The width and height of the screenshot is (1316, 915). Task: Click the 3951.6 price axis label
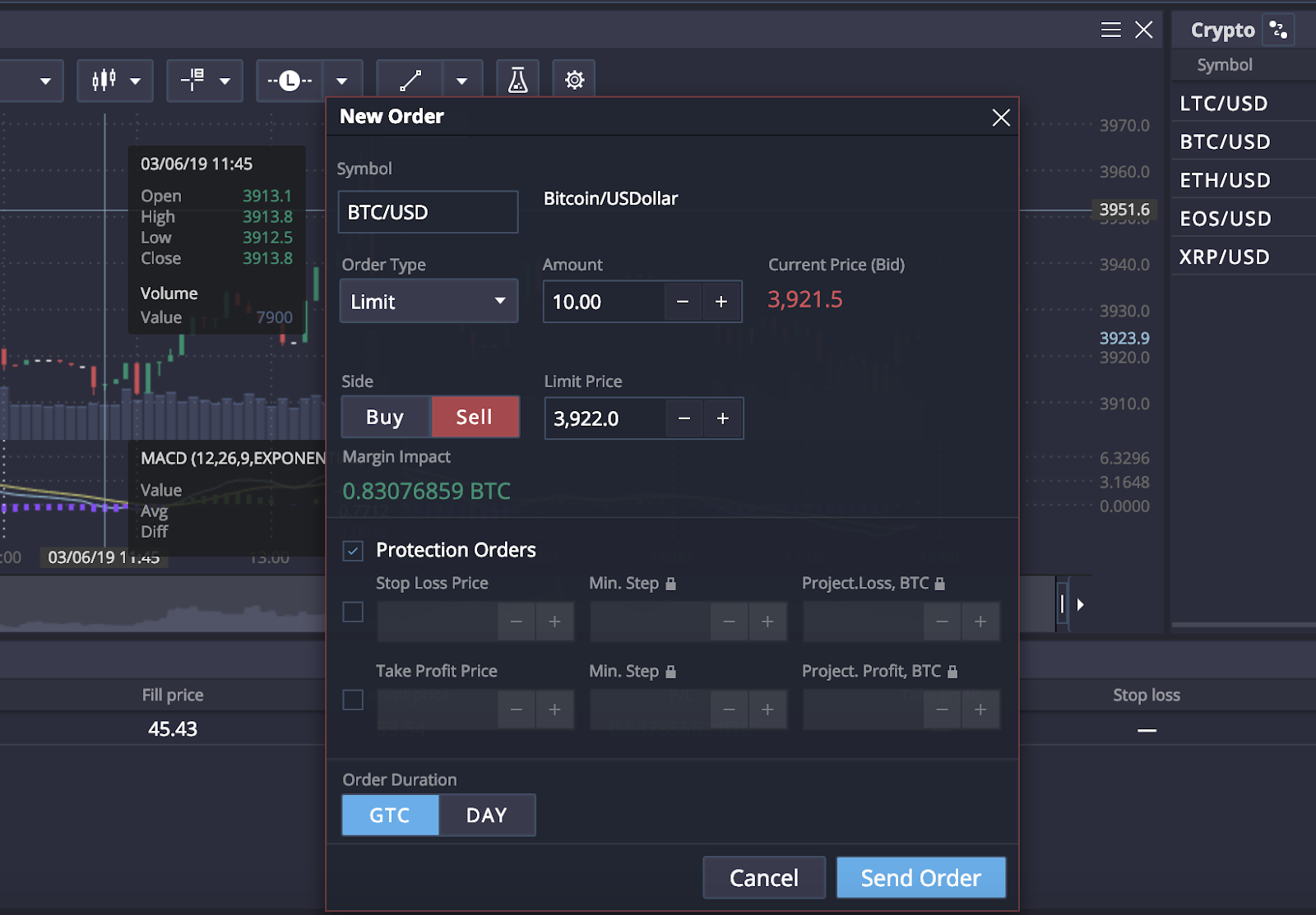1124,210
